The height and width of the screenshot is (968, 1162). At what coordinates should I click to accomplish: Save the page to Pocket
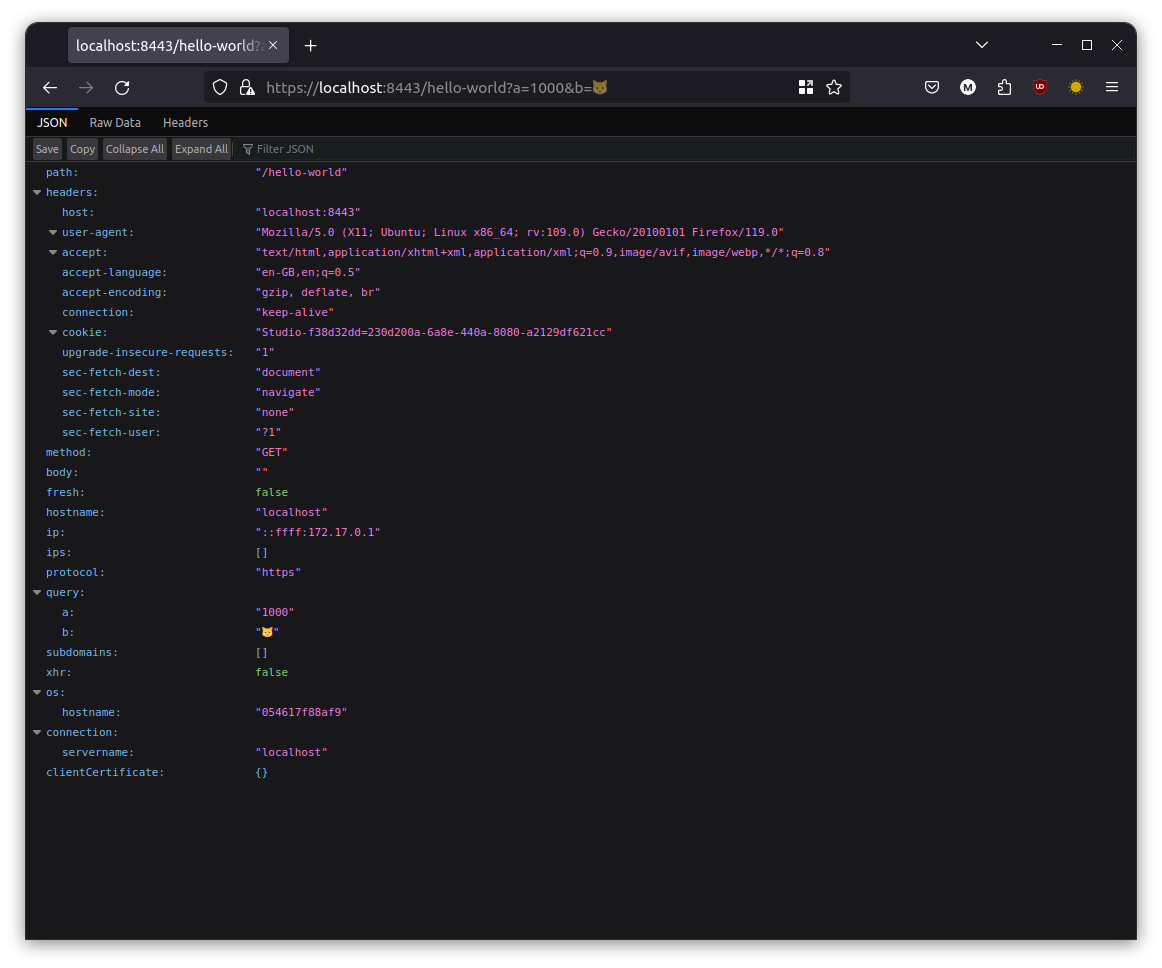pos(932,88)
